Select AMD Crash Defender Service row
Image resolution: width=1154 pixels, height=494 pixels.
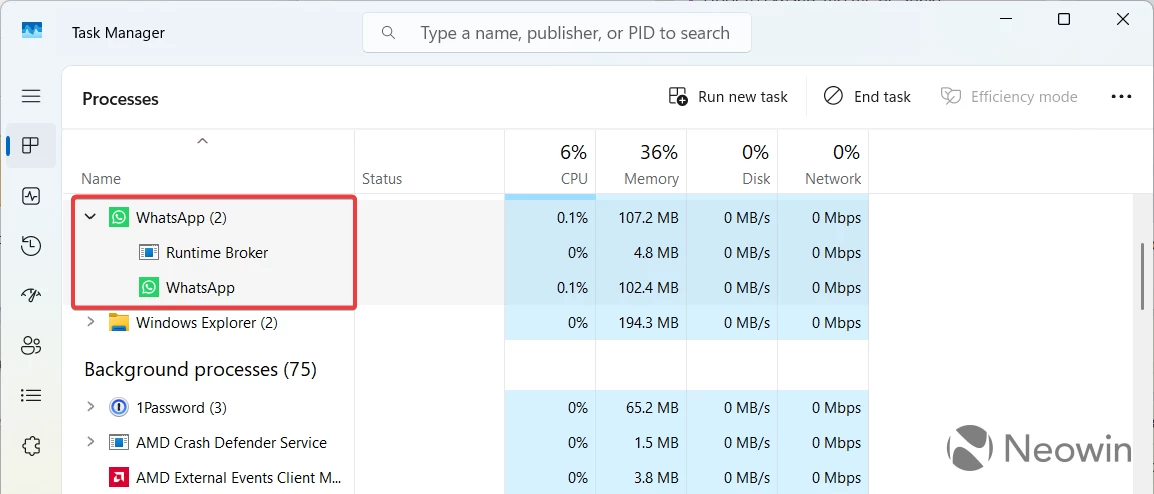click(466, 442)
